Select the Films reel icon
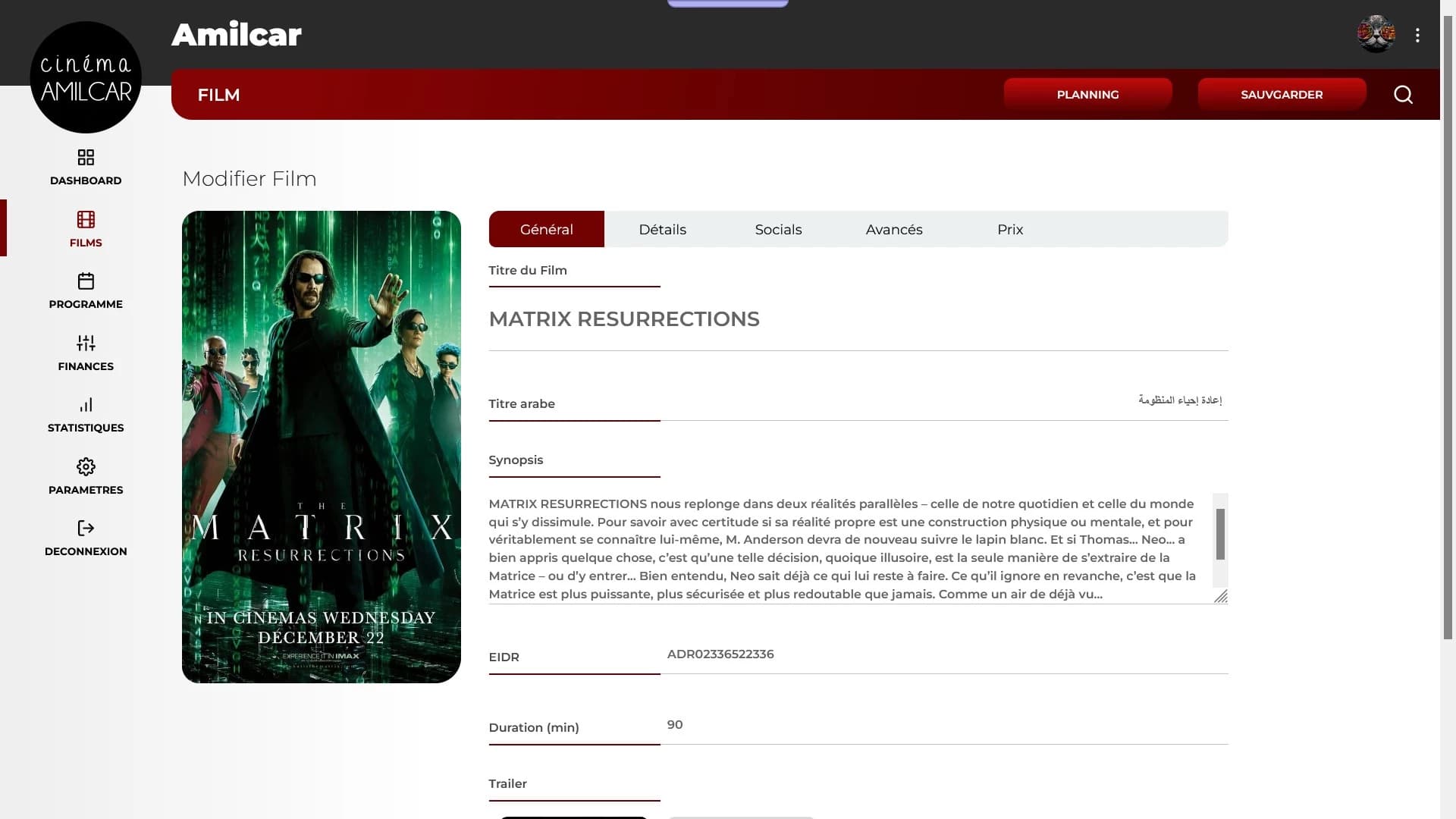 tap(86, 219)
